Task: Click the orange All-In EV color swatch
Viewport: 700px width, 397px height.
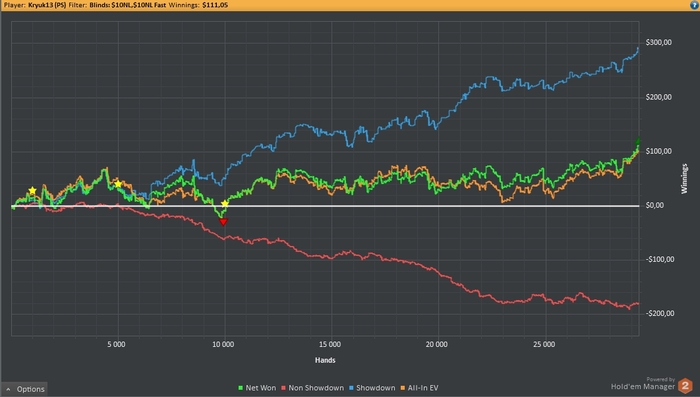Action: [x=403, y=388]
